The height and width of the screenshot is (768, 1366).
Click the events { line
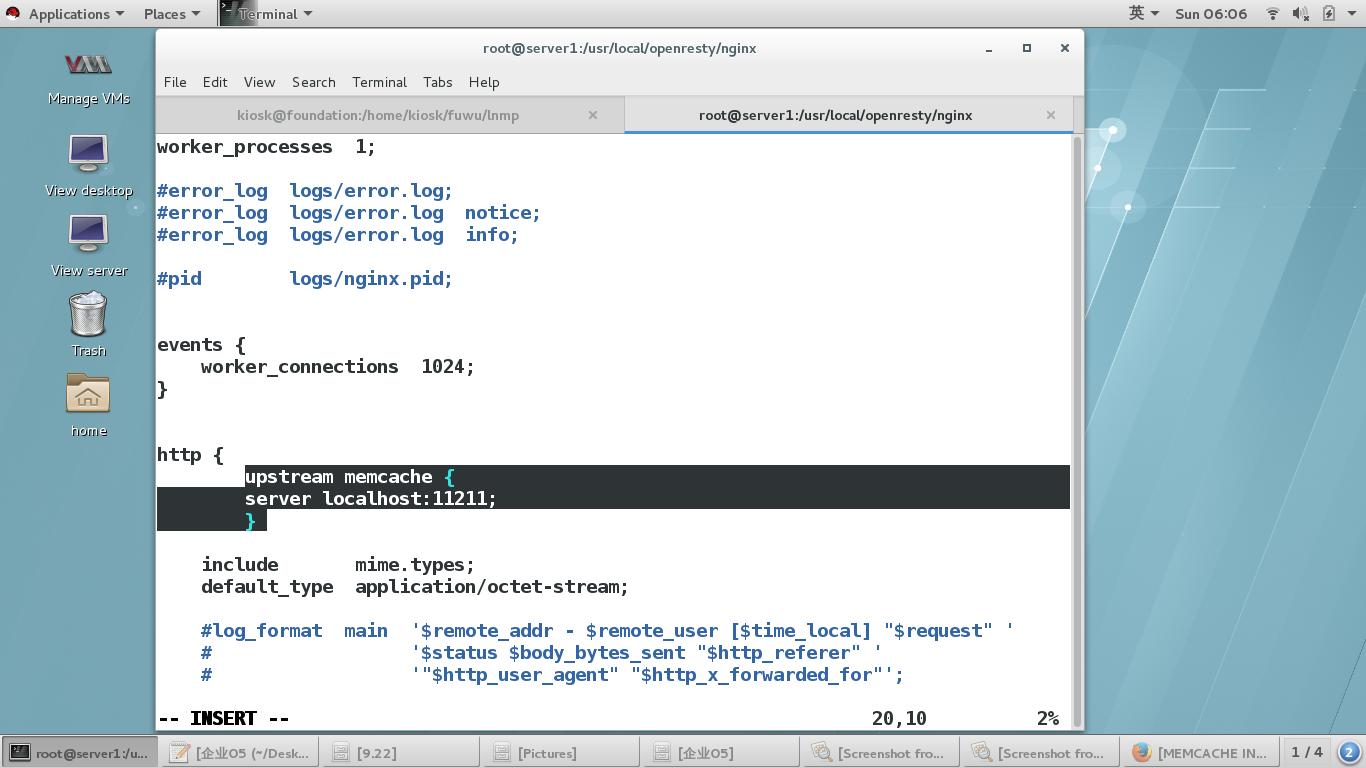[x=201, y=345]
